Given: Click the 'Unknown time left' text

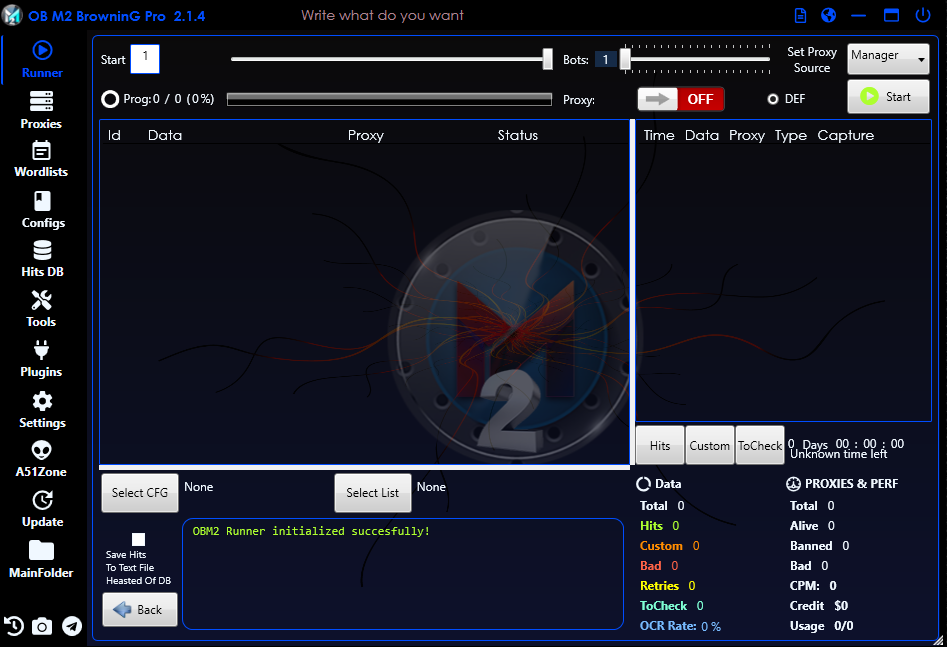Looking at the screenshot, I should pos(838,454).
